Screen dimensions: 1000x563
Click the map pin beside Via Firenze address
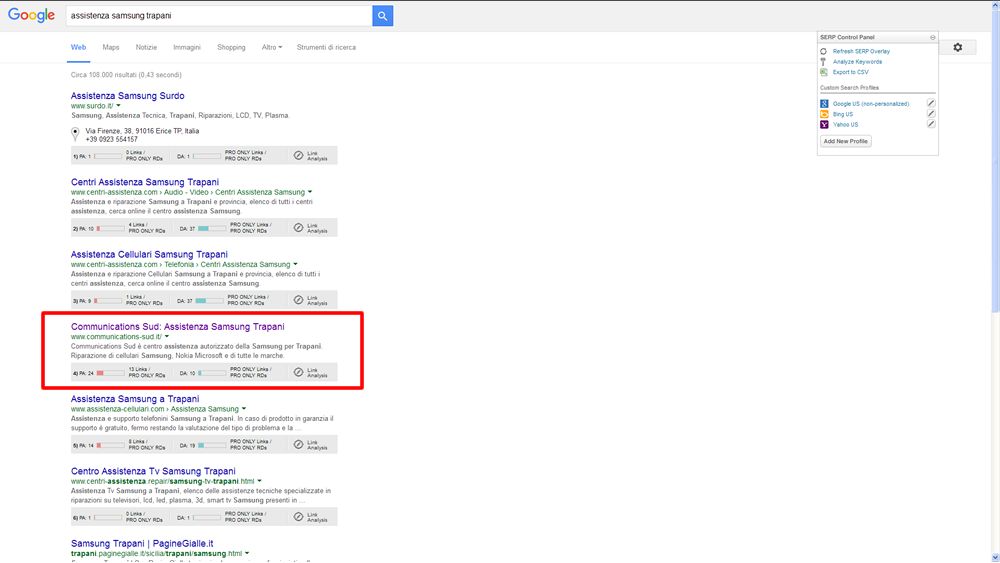coord(75,134)
